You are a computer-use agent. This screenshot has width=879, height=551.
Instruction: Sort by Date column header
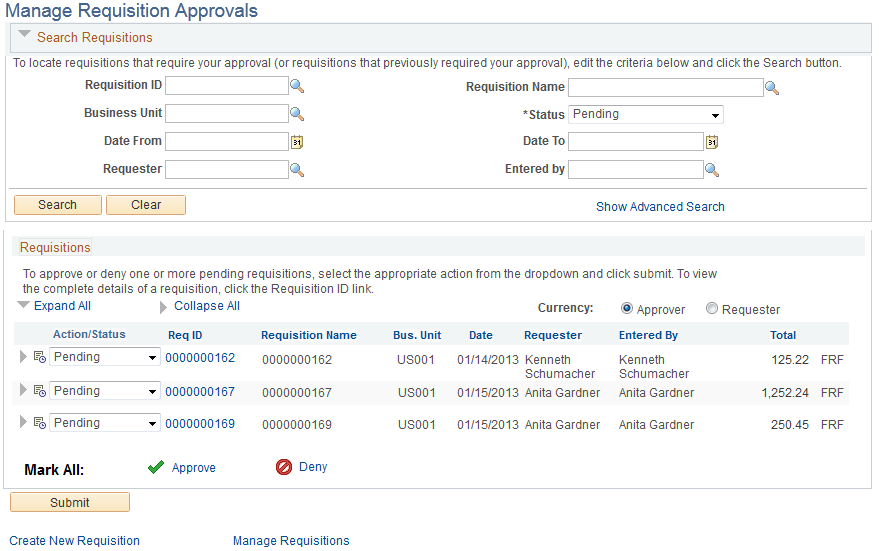coord(481,335)
